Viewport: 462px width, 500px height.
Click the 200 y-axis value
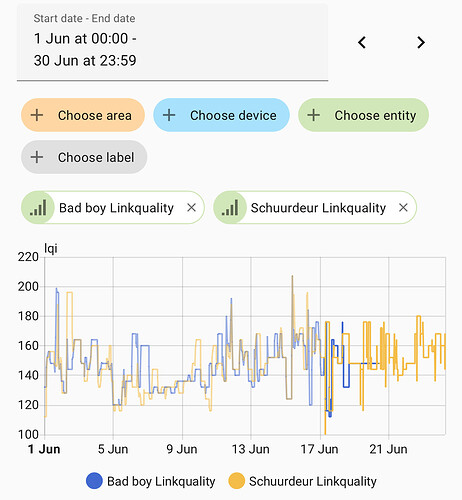pos(28,286)
